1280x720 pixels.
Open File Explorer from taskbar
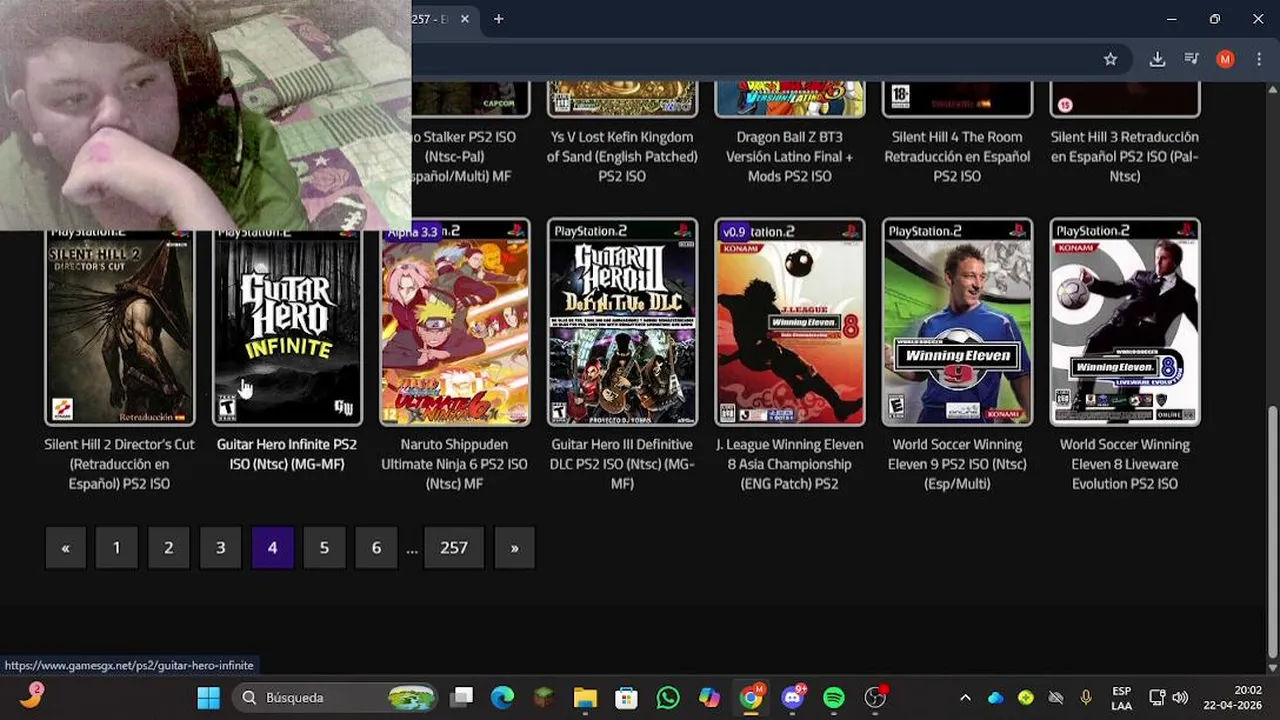(x=585, y=697)
